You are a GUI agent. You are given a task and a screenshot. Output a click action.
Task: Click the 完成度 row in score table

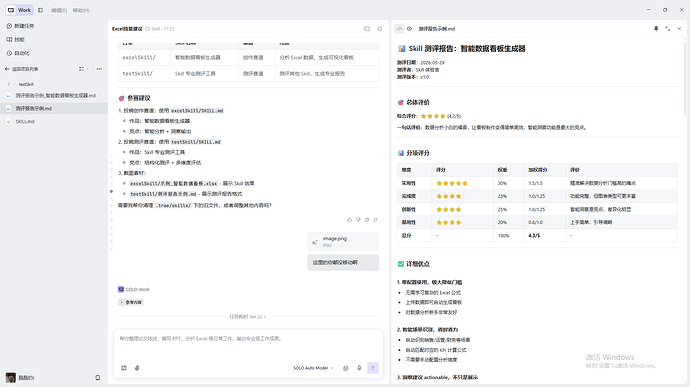(537, 196)
